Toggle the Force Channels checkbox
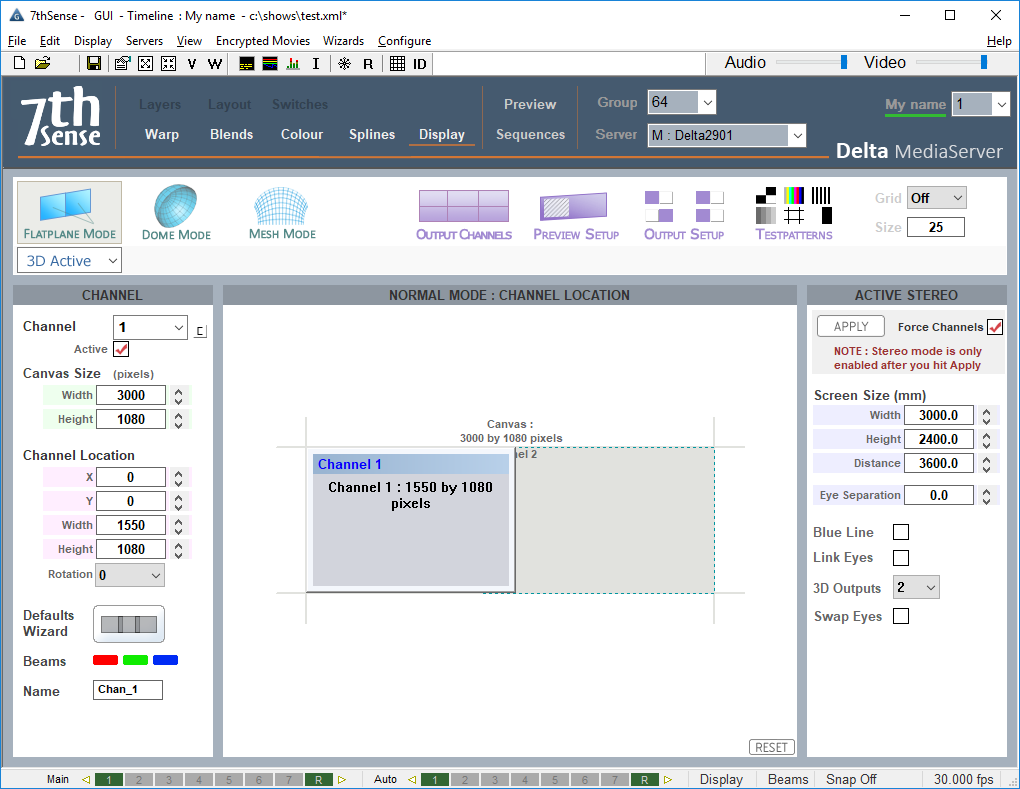 point(995,327)
